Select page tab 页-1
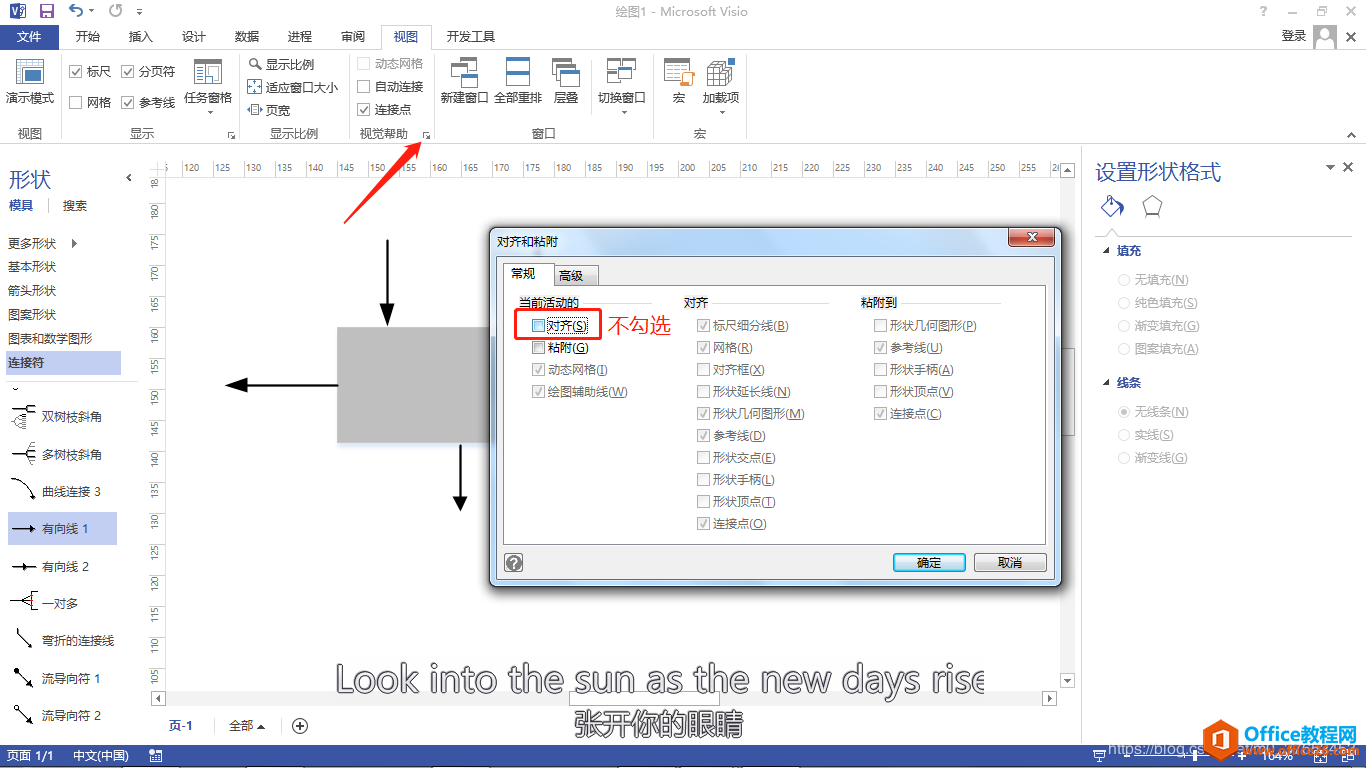 click(x=180, y=726)
